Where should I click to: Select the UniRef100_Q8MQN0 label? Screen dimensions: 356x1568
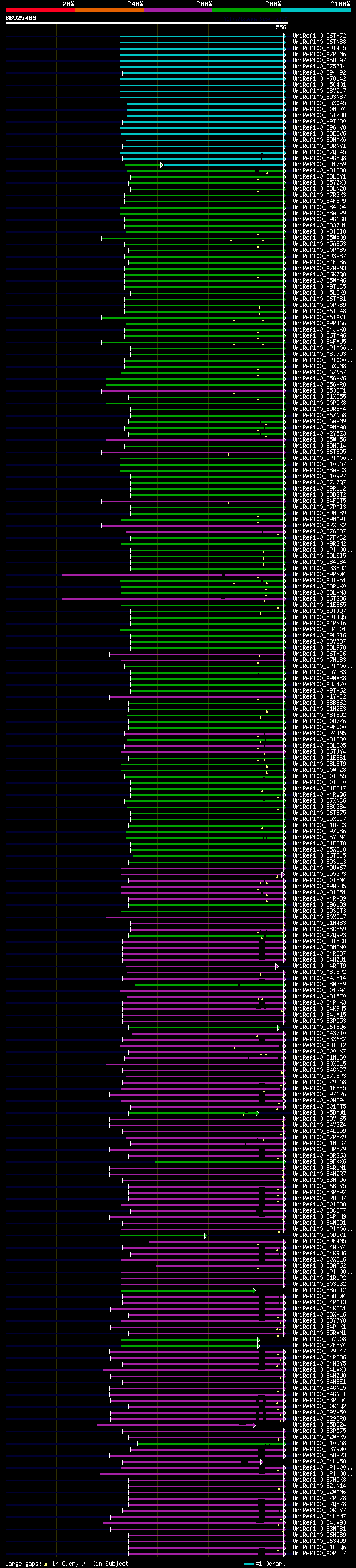tap(319, 948)
